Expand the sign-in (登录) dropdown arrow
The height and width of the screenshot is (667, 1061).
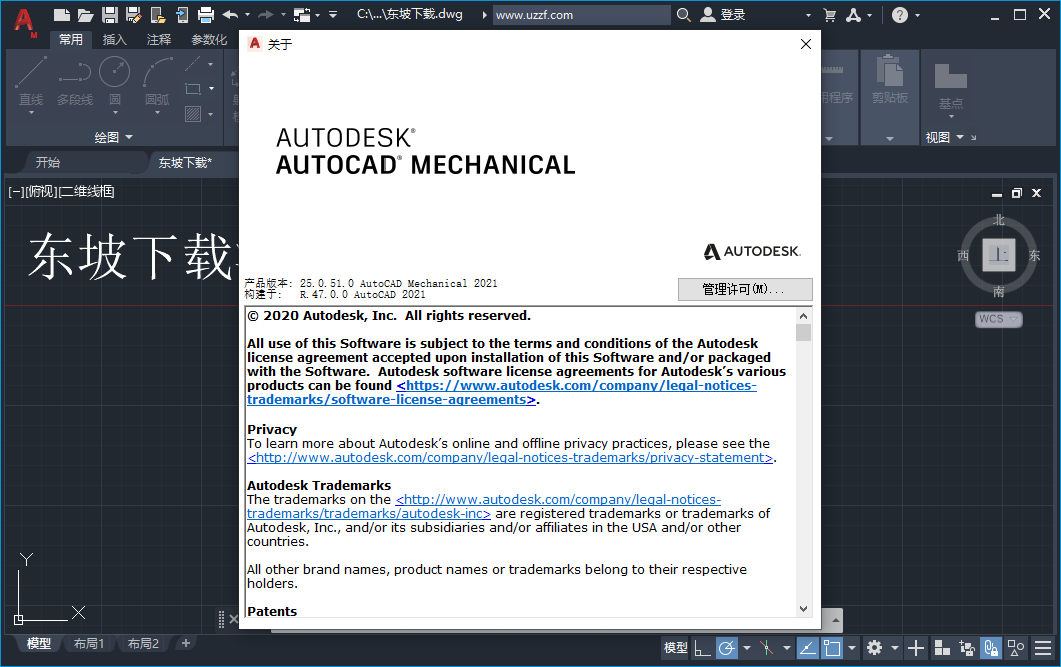tap(808, 15)
